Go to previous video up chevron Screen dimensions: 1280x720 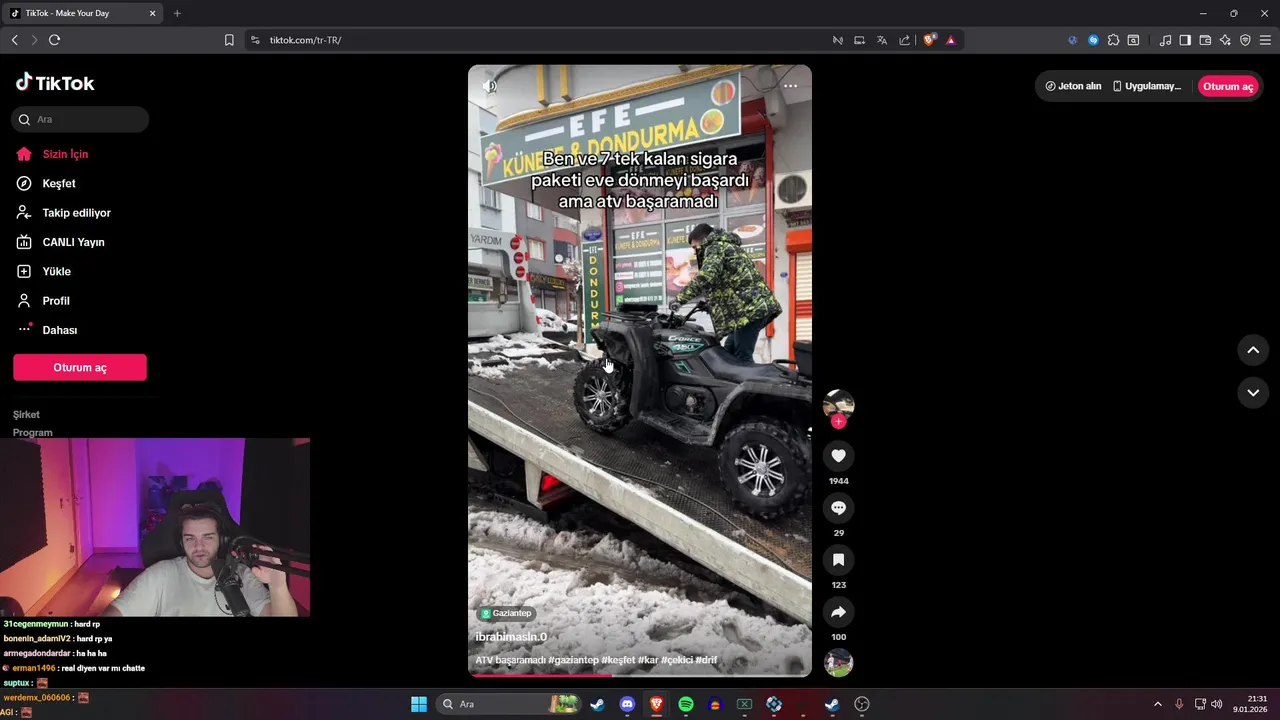[x=1253, y=350]
